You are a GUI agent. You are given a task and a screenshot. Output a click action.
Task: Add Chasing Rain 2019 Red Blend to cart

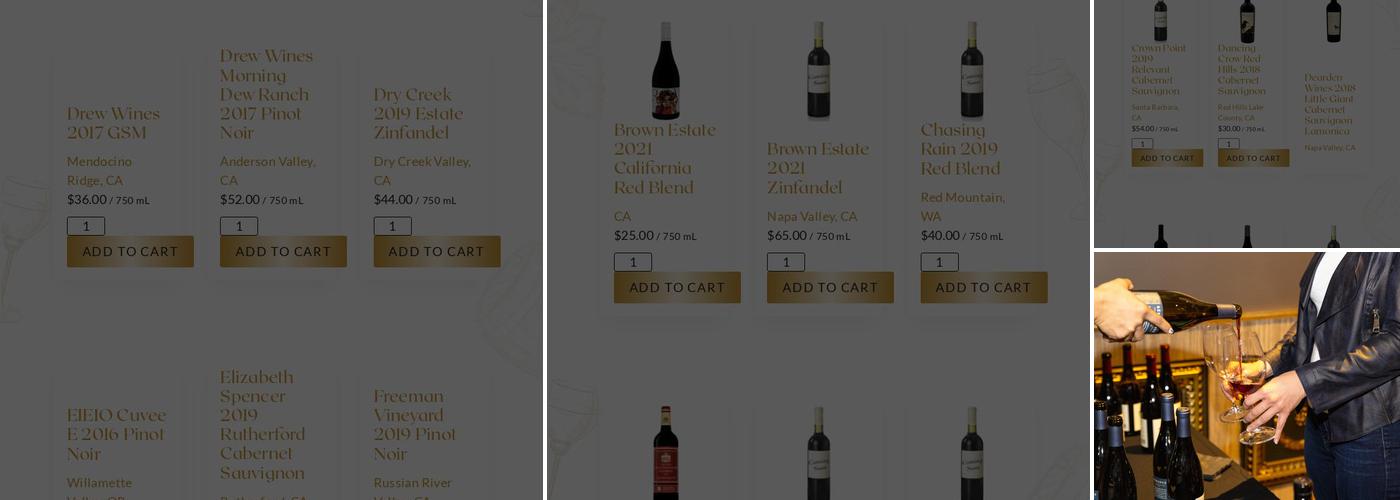983,287
